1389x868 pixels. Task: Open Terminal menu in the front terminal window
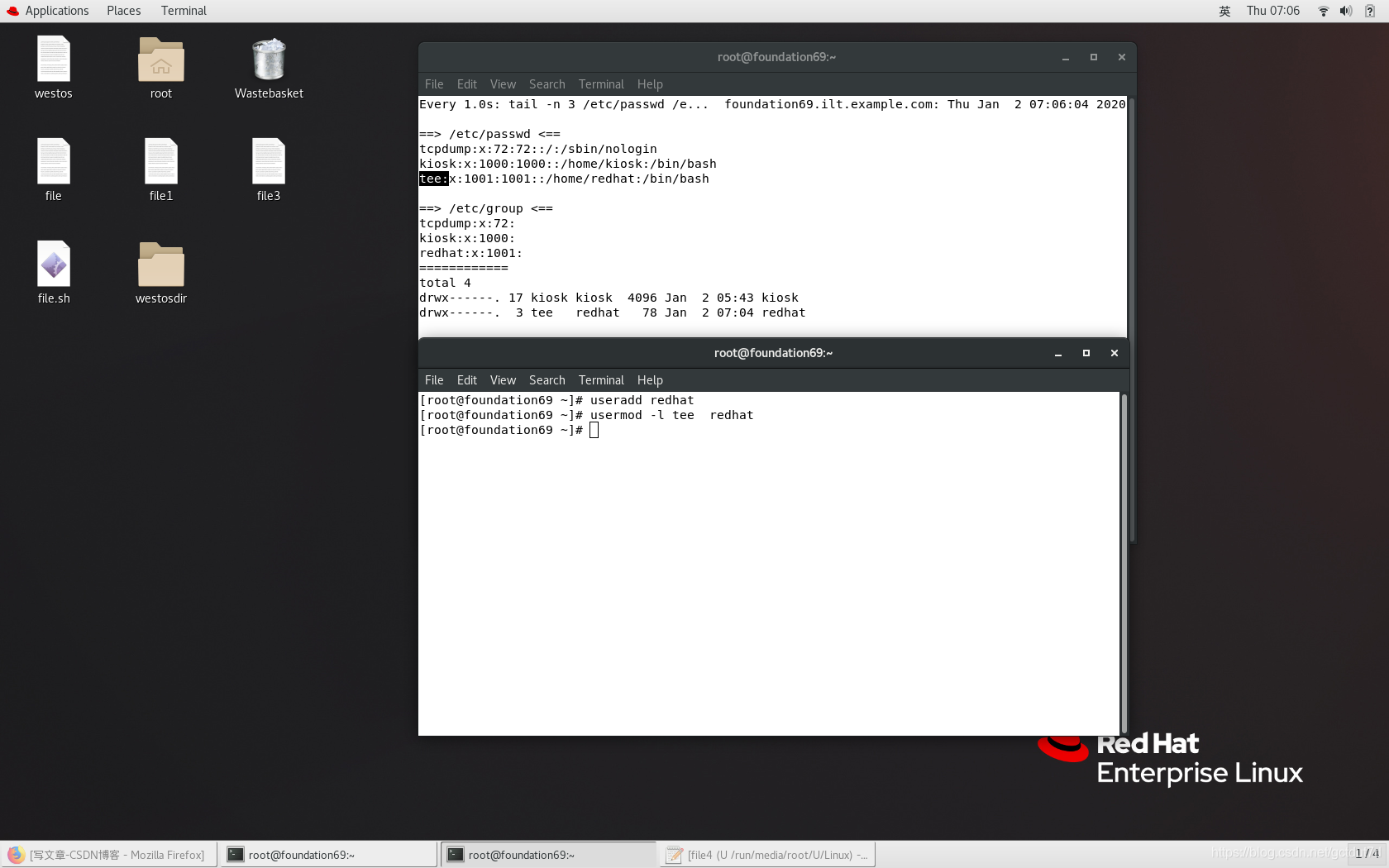click(x=601, y=380)
